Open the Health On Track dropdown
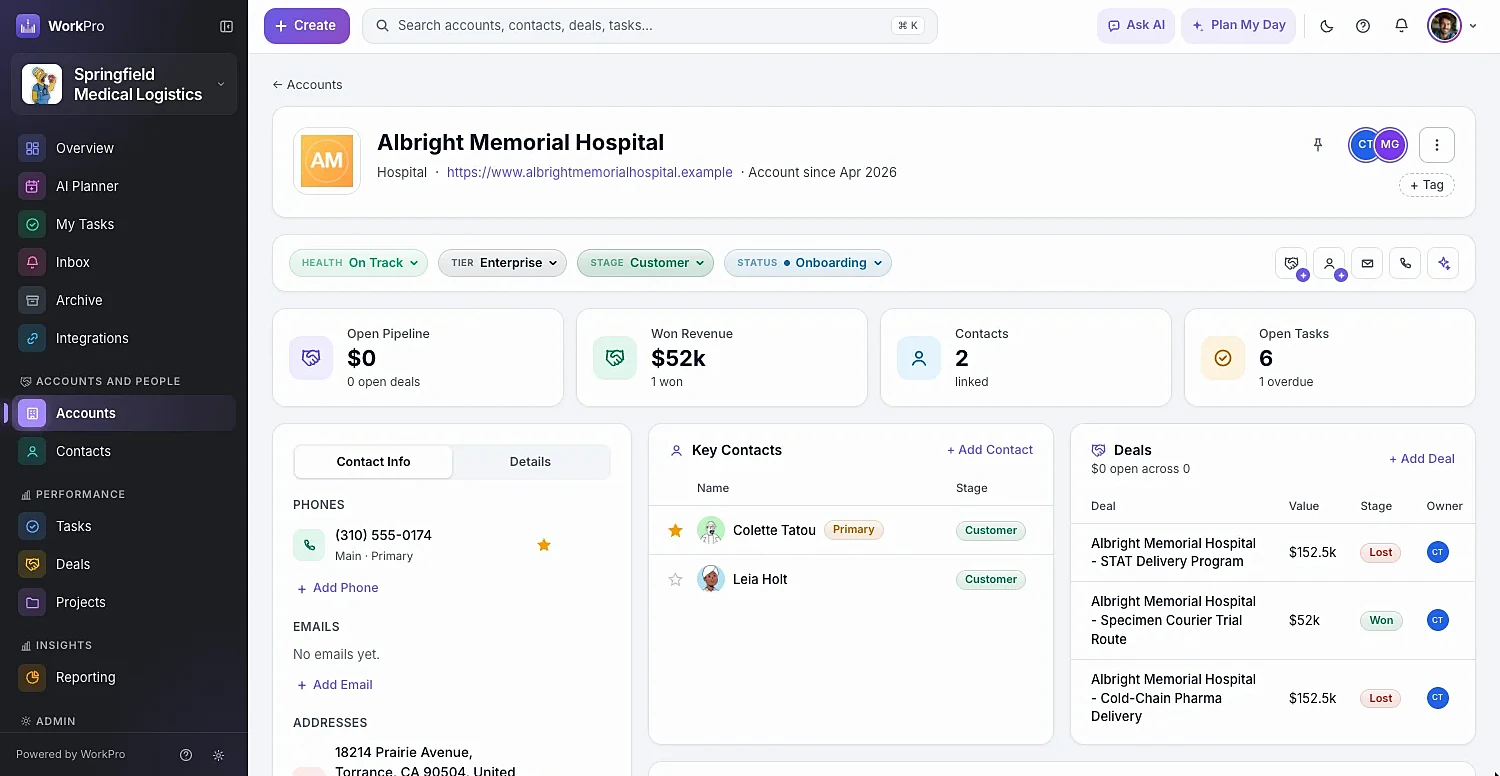Screen dimensions: 1500x776 (x=359, y=263)
